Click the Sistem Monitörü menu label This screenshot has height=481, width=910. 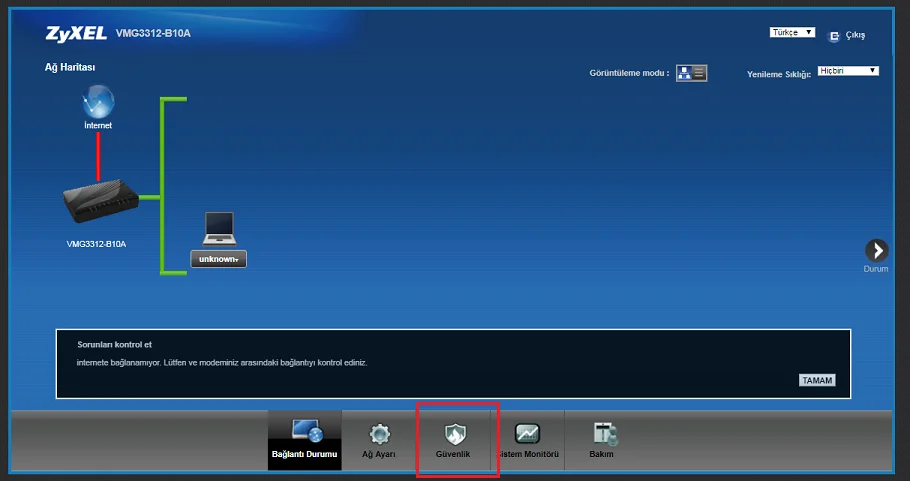(x=528, y=454)
